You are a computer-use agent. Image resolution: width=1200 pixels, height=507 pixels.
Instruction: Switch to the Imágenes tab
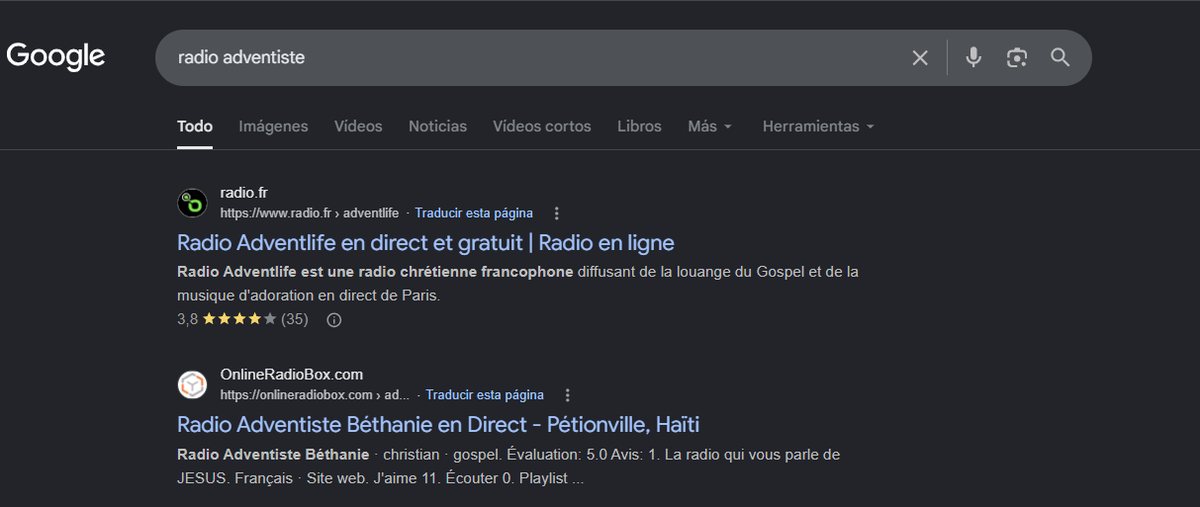tap(273, 127)
